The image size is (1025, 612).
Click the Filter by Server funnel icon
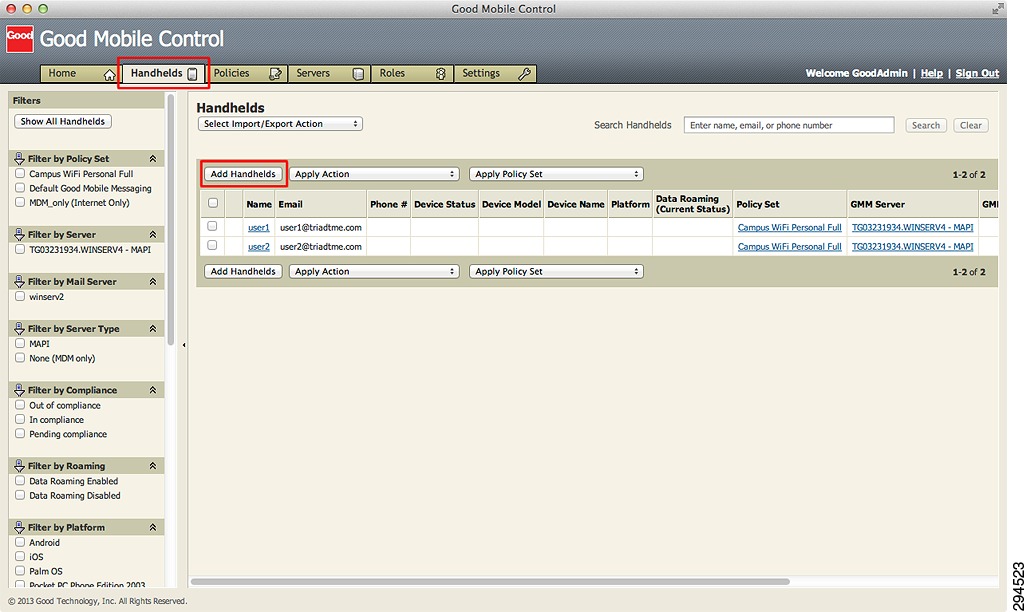[19, 235]
